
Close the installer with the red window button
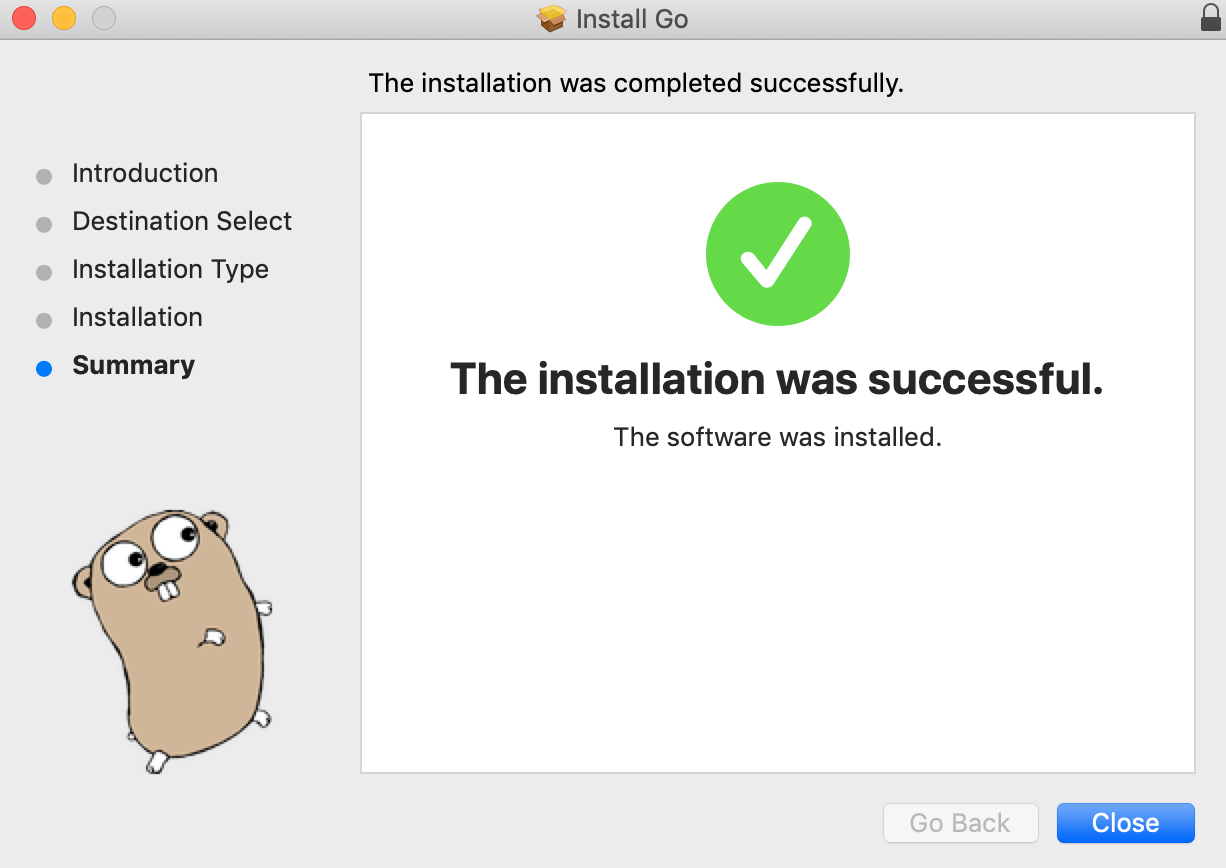pyautogui.click(x=24, y=18)
